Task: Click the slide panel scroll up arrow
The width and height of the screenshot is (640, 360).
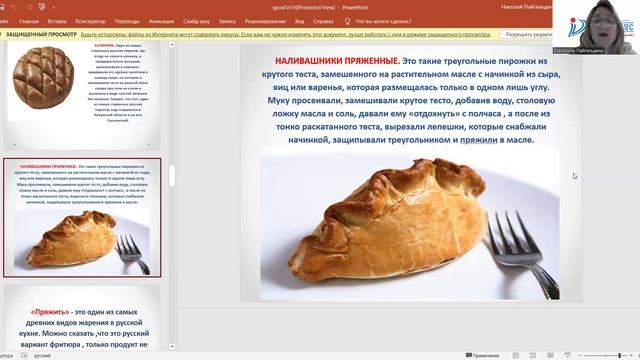Action: [172, 44]
